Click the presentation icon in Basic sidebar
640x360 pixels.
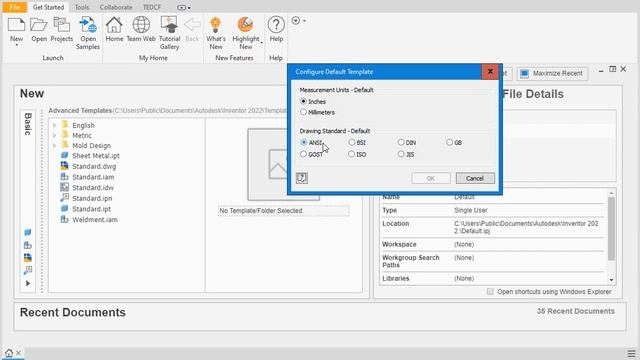point(27,270)
